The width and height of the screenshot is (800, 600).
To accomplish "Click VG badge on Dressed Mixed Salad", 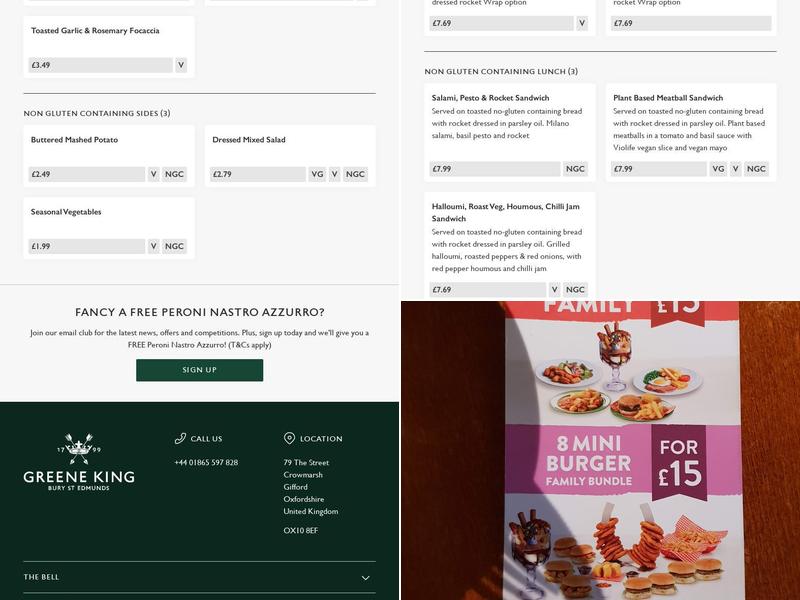I will point(317,174).
